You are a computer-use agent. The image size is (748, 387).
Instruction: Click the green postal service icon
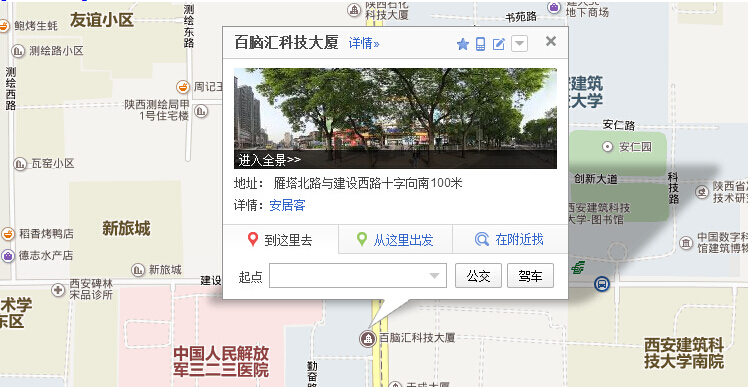[x=578, y=267]
